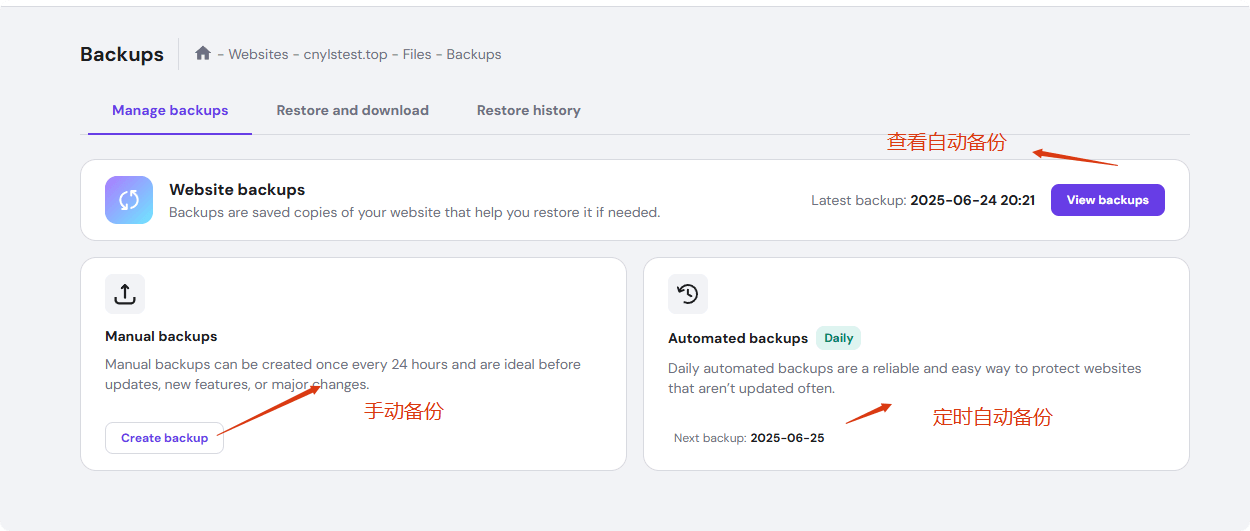The height and width of the screenshot is (531, 1250).
Task: Click the Automated backups heading
Action: [x=737, y=338]
